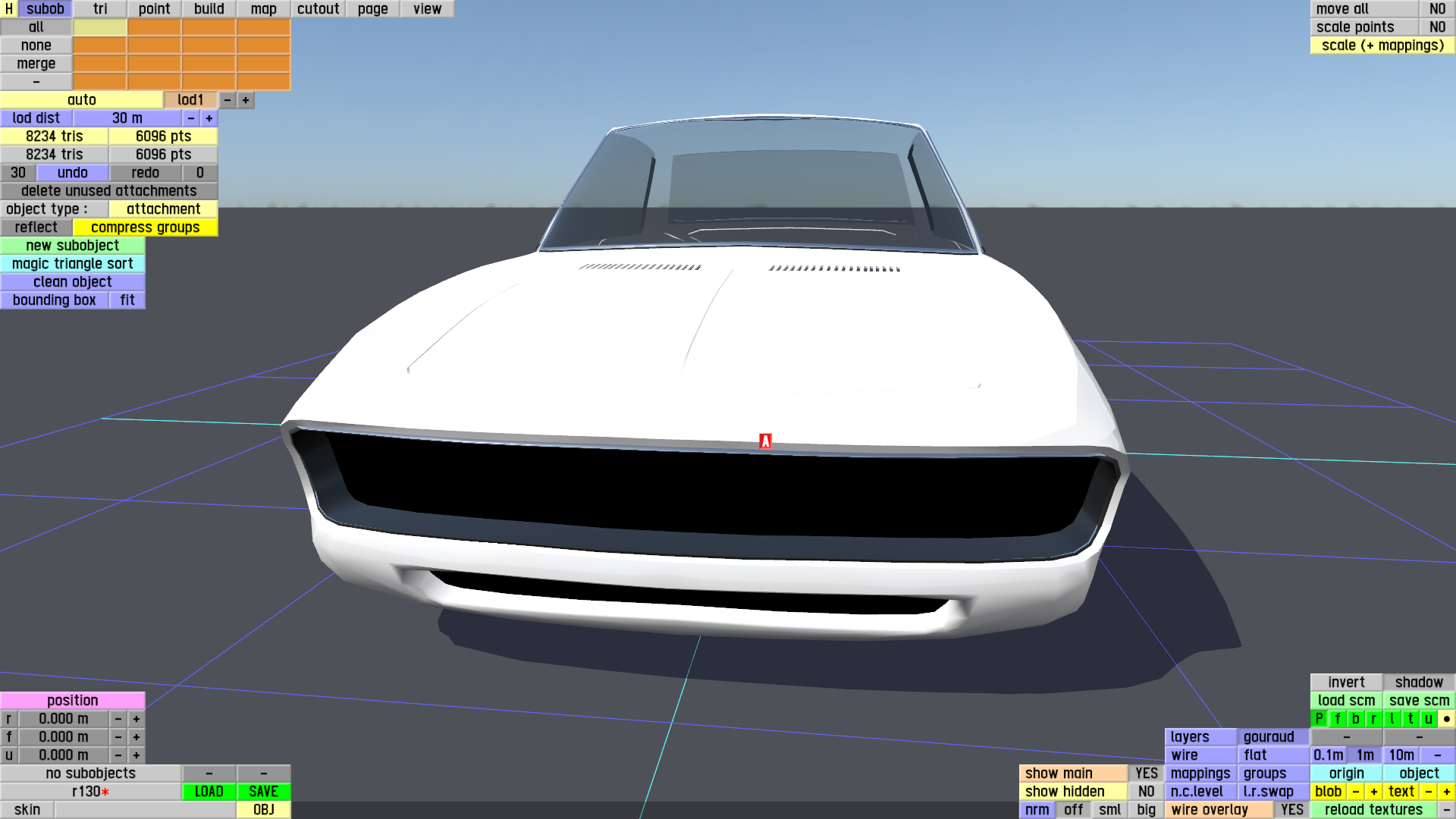Click the H button in the top-left corner

tap(9, 9)
